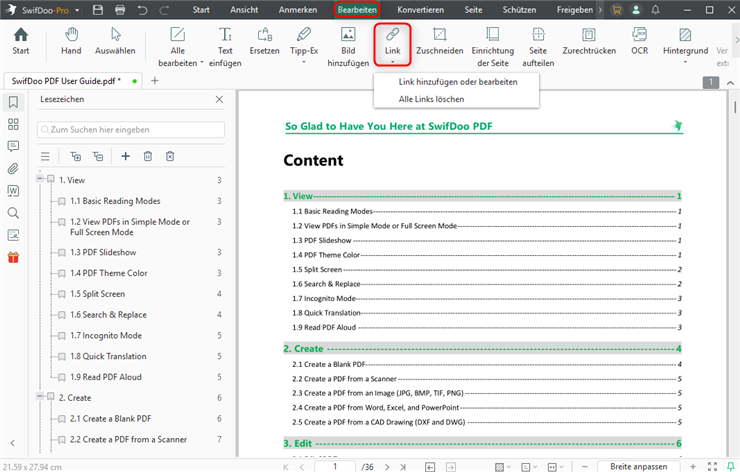Viewport: 740px width, 472px height.
Task: Collapse left sidebar with arrow
Action: click(x=13, y=443)
